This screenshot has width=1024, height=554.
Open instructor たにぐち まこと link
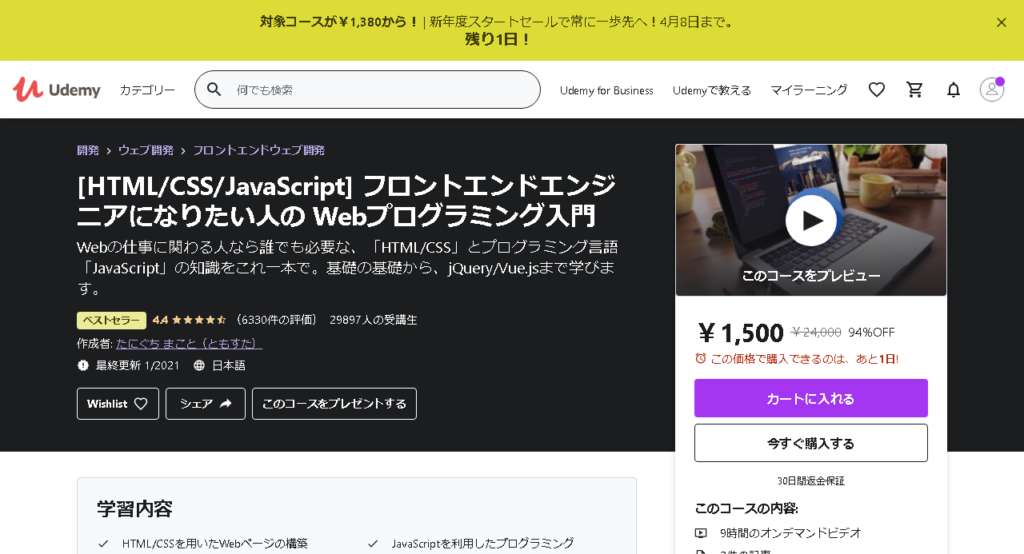pyautogui.click(x=189, y=343)
